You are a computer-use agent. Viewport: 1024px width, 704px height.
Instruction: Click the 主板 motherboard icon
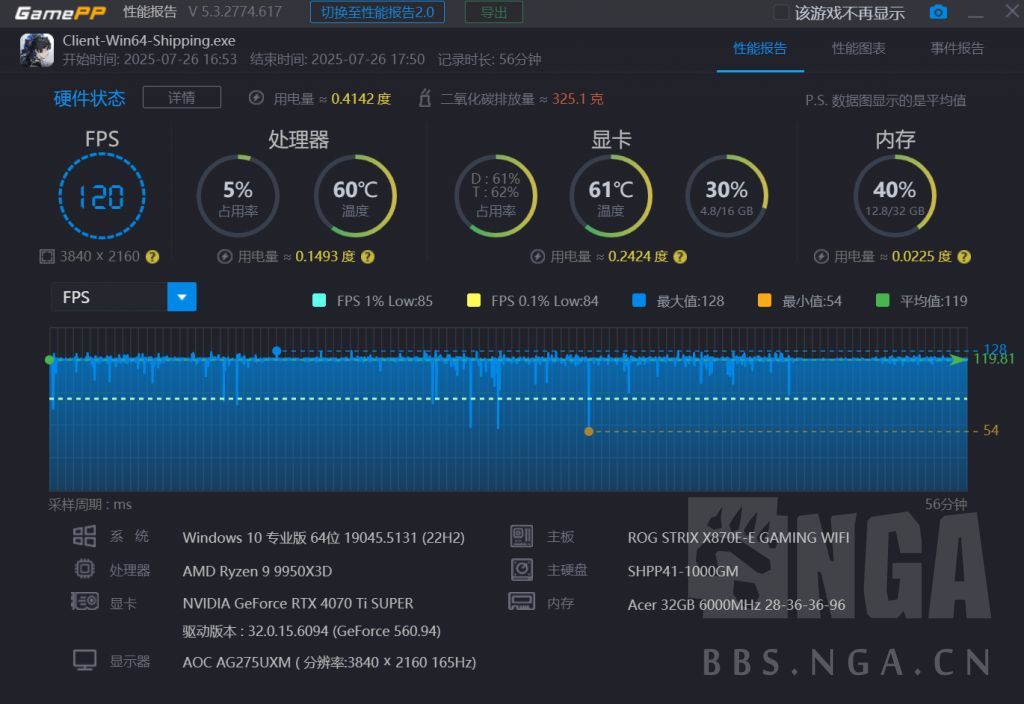(x=521, y=536)
